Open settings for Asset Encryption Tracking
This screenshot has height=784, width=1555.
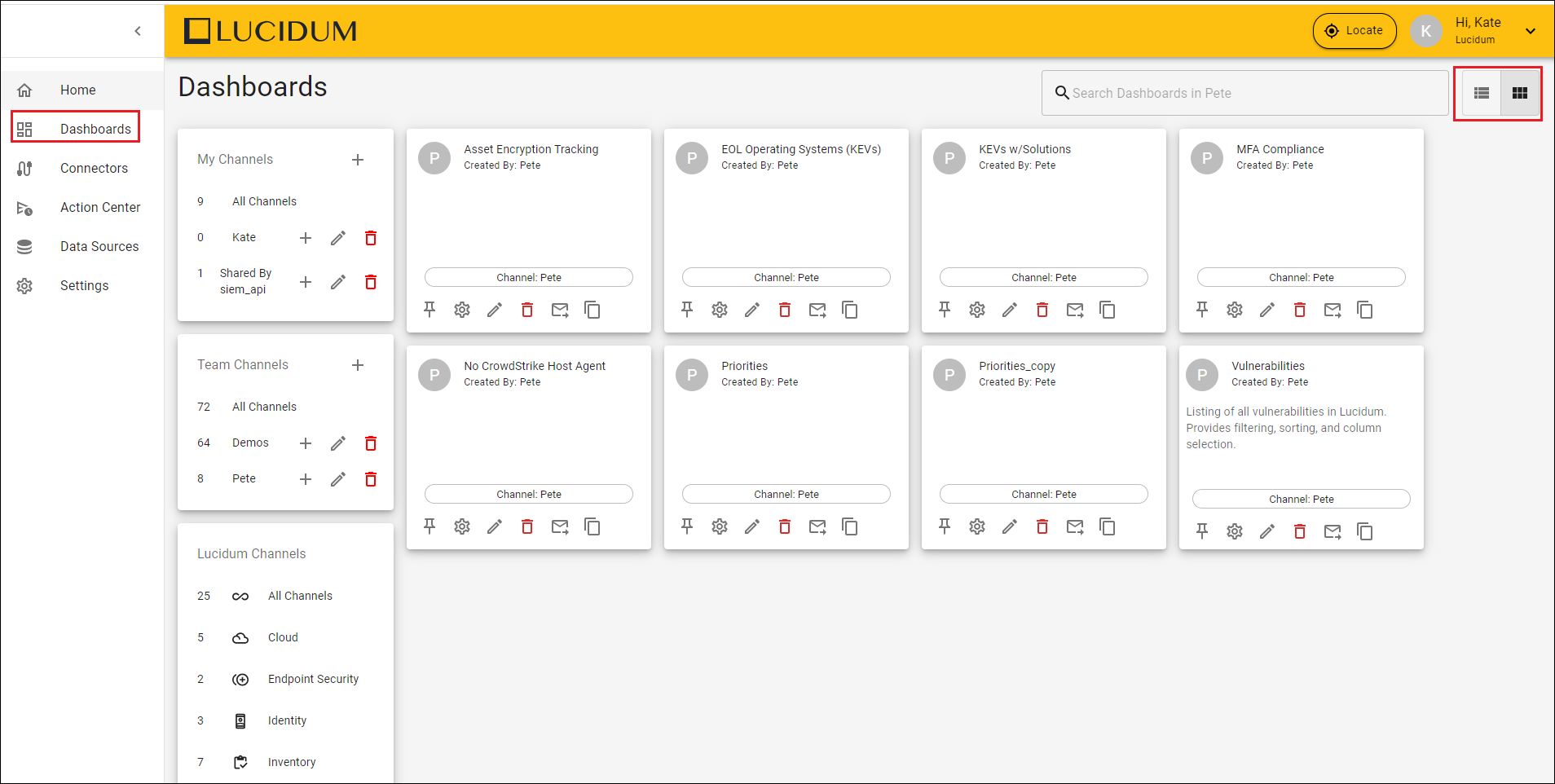tap(462, 310)
